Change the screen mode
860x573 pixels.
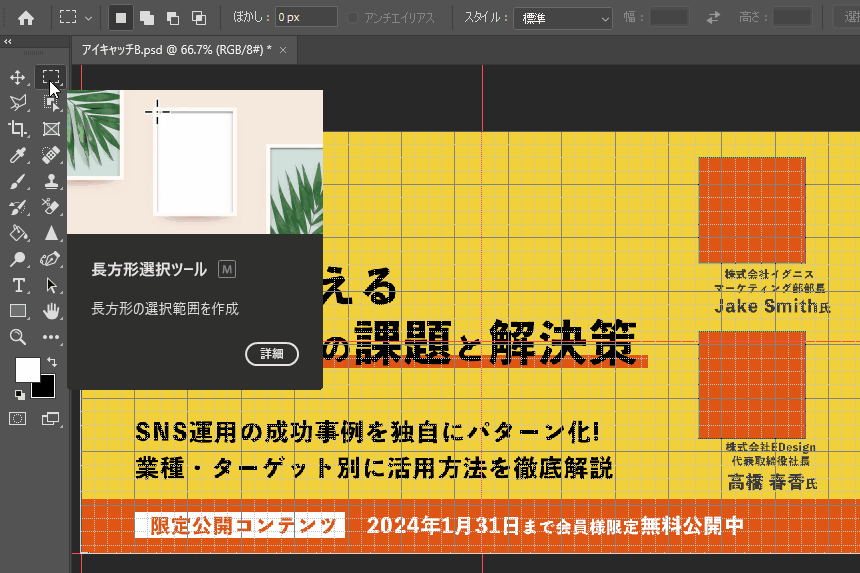50,419
